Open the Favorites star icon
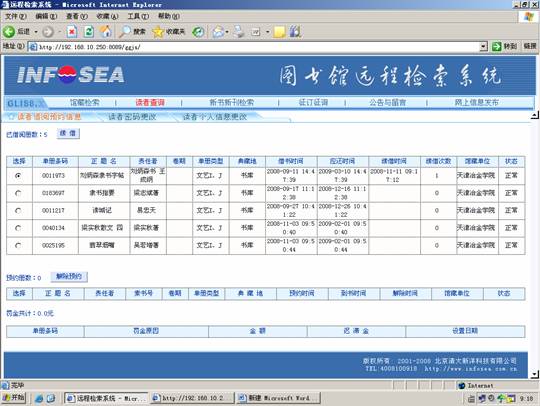This screenshot has height=406, width=540. click(158, 32)
